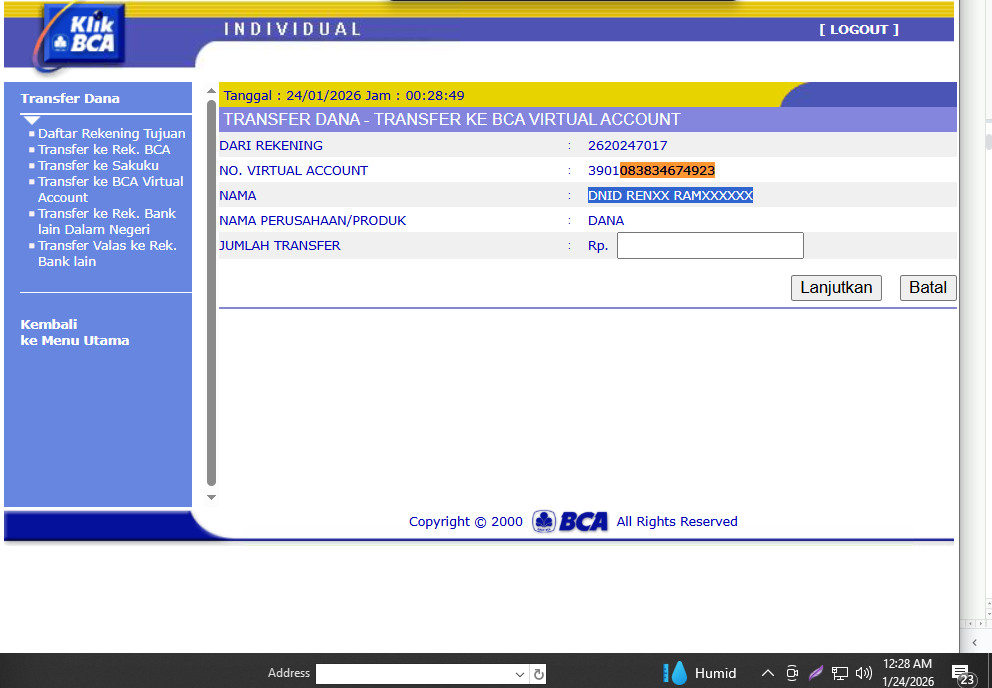Viewport: 992px width, 688px height.
Task: Click the sidebar vertical scrollbar thumb
Action: click(x=211, y=293)
